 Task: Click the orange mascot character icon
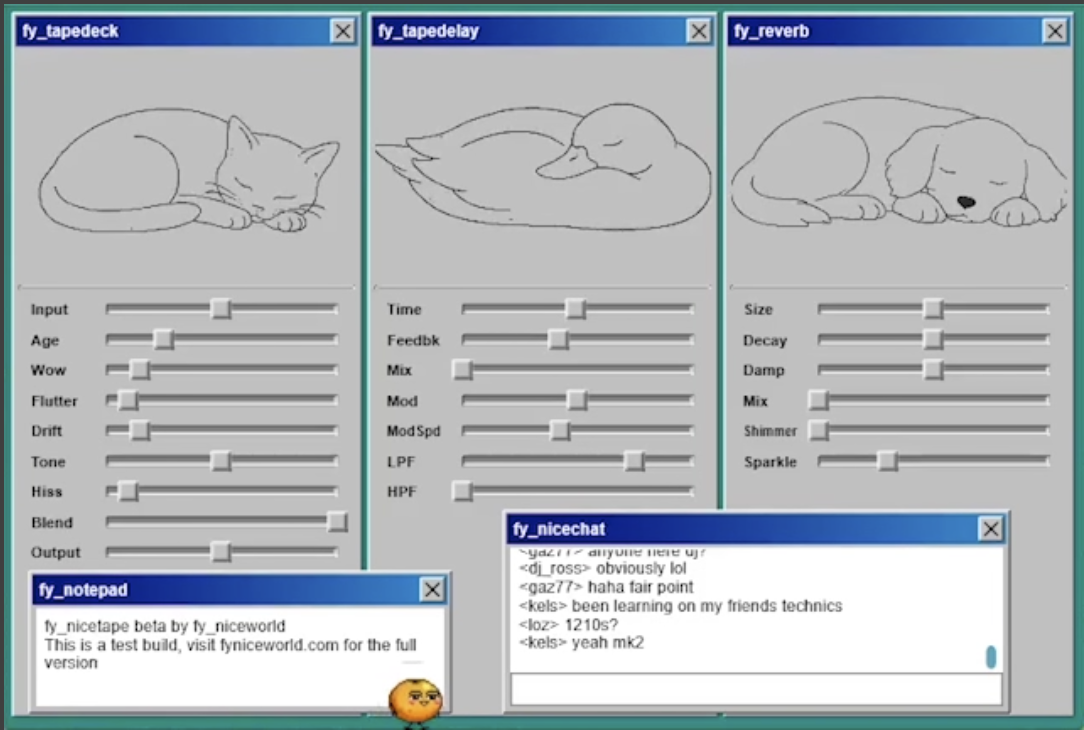point(415,699)
